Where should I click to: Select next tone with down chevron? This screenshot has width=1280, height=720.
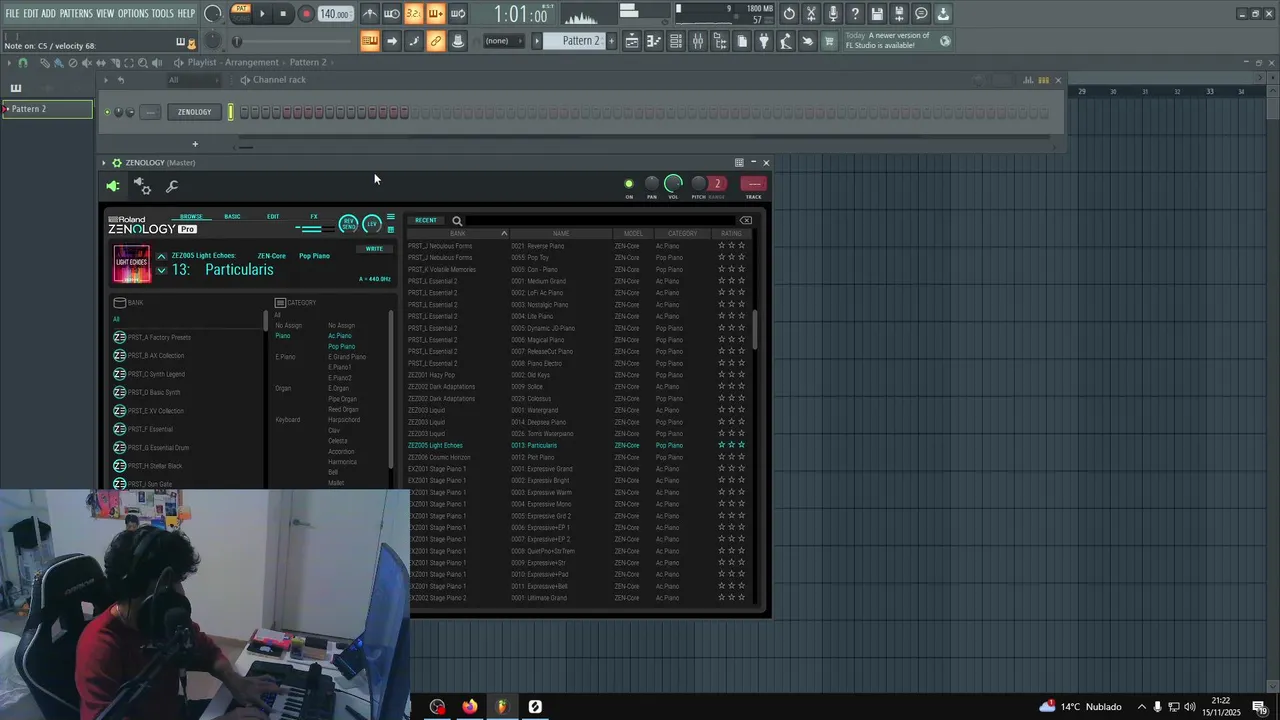pyautogui.click(x=161, y=270)
